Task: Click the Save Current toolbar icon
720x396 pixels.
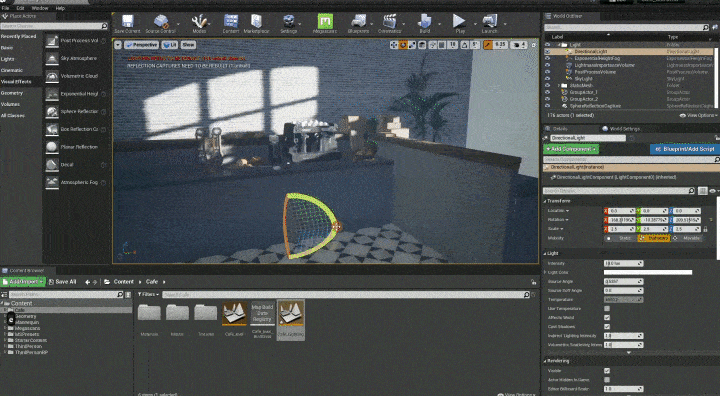Action: tap(127, 23)
